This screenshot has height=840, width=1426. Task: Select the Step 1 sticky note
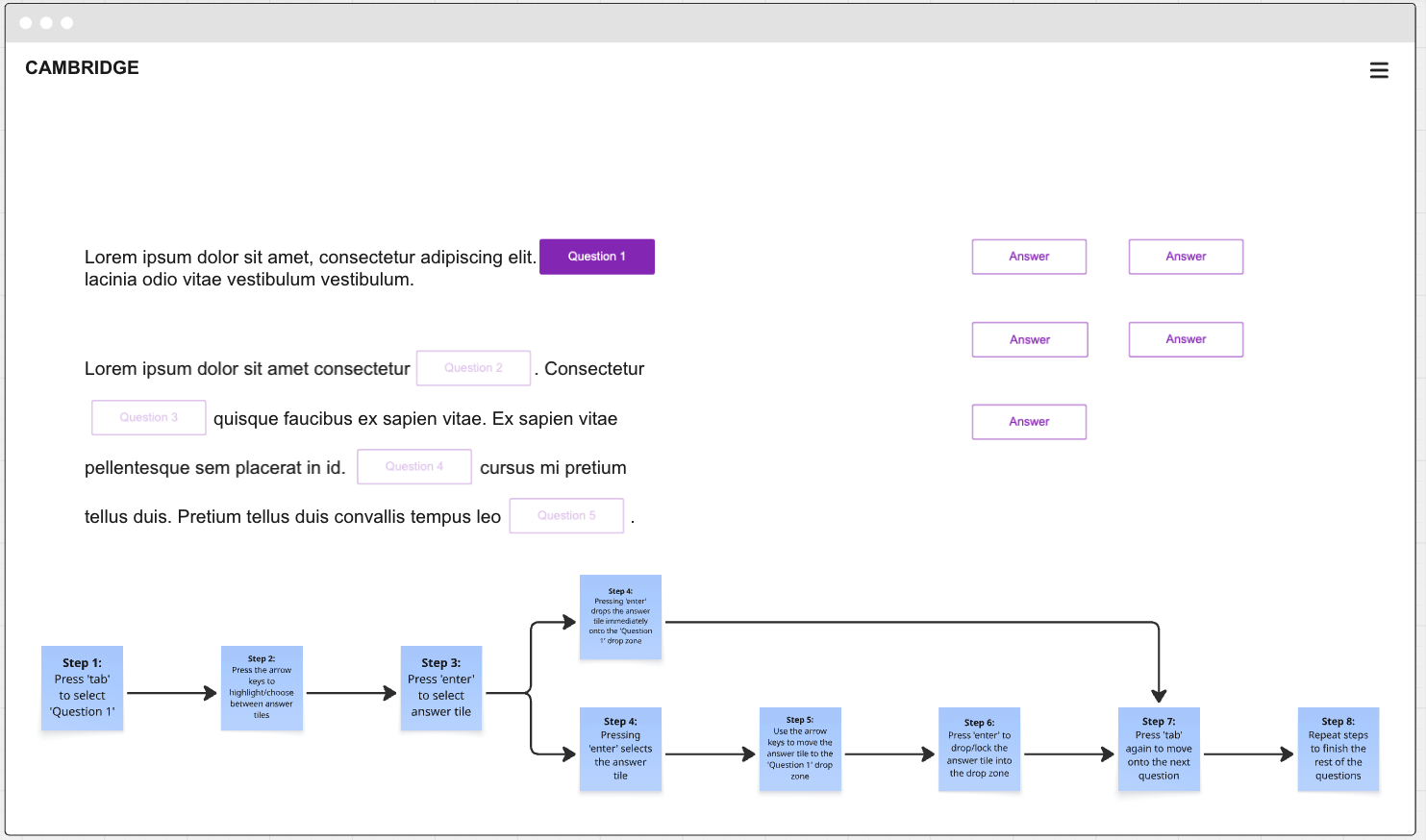point(82,688)
